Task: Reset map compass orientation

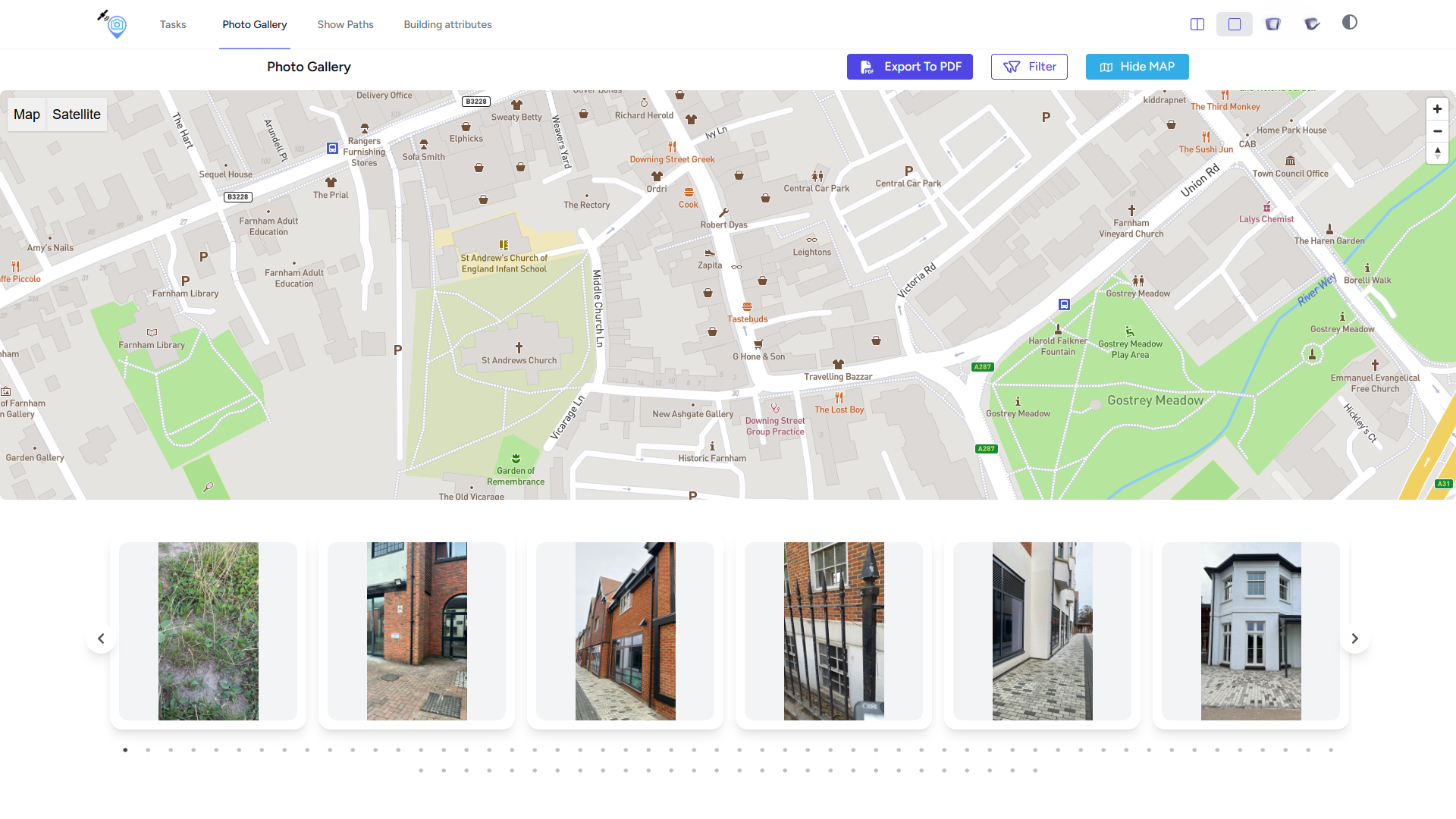Action: click(x=1437, y=152)
